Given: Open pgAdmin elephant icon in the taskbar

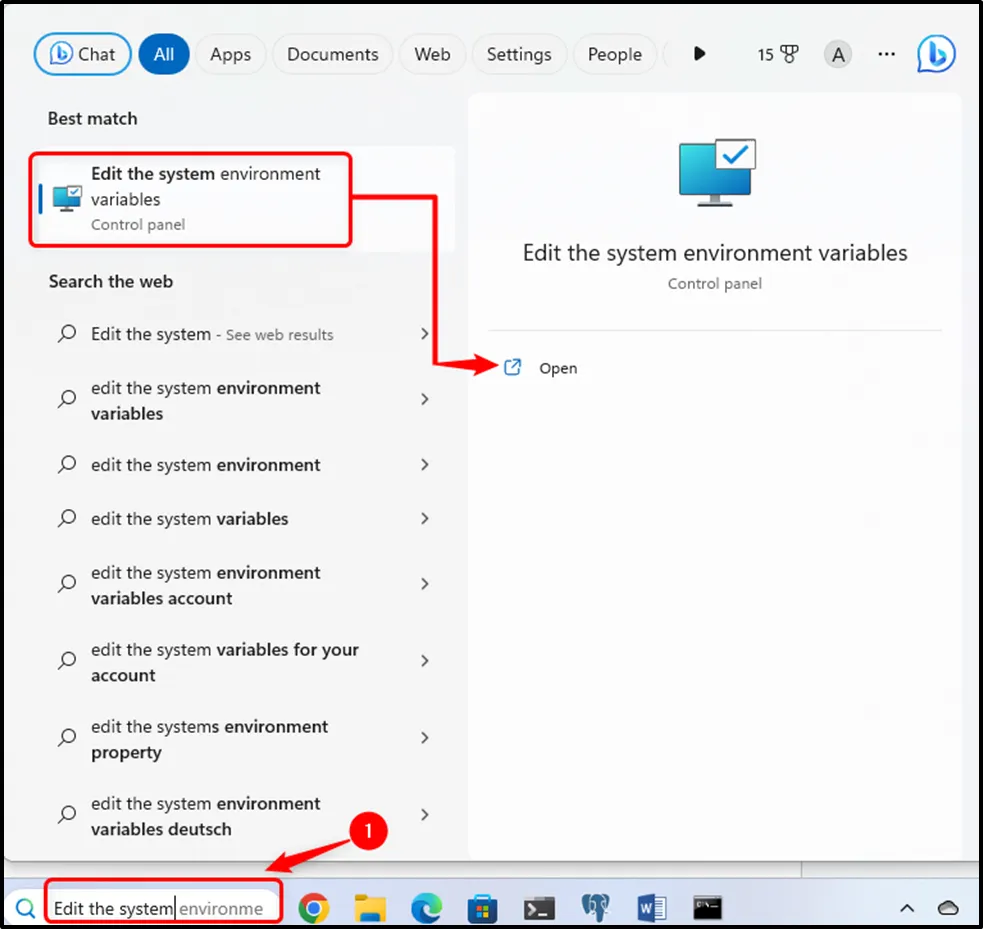Looking at the screenshot, I should 596,908.
